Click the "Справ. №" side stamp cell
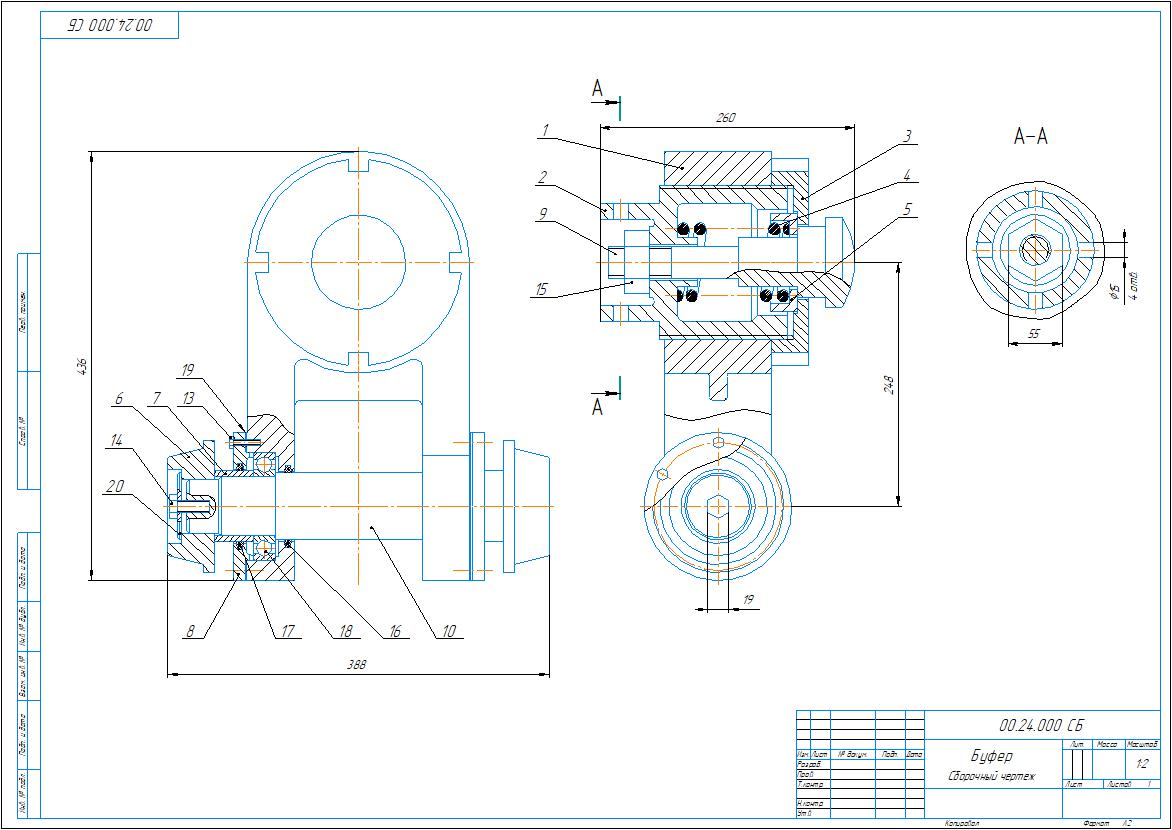The width and height of the screenshot is (1172, 830). click(22, 431)
